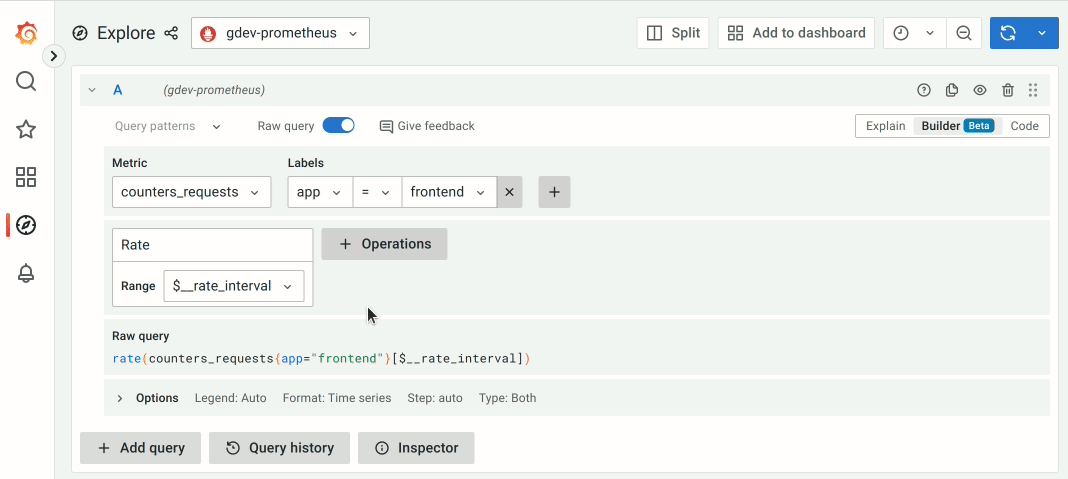This screenshot has height=479, width=1068.
Task: Delete query A with trash icon
Action: click(1008, 90)
